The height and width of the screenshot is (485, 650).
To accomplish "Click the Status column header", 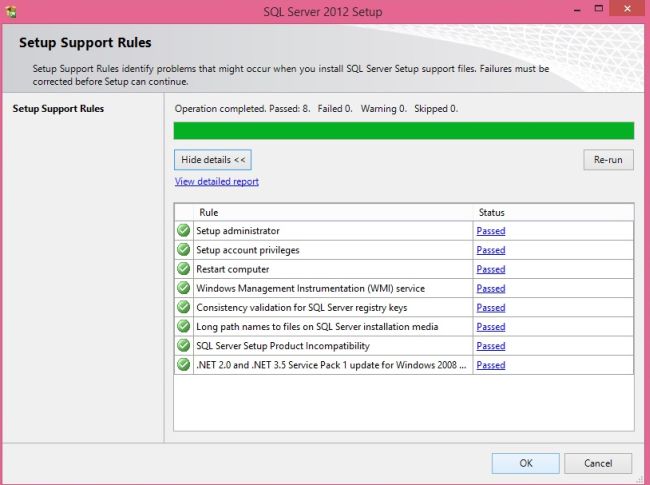I will click(553, 212).
